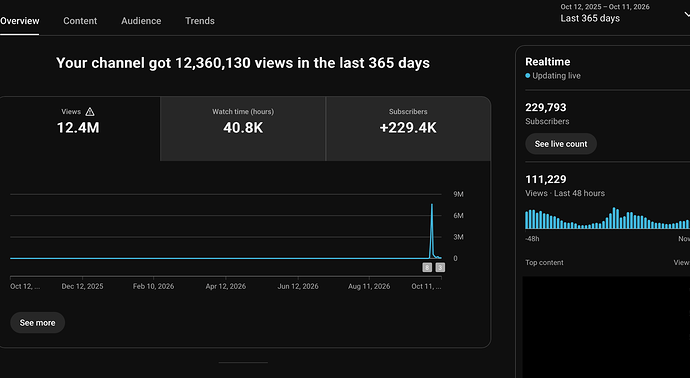Click the 3M y-axis label
Image resolution: width=690 pixels, height=378 pixels.
459,237
